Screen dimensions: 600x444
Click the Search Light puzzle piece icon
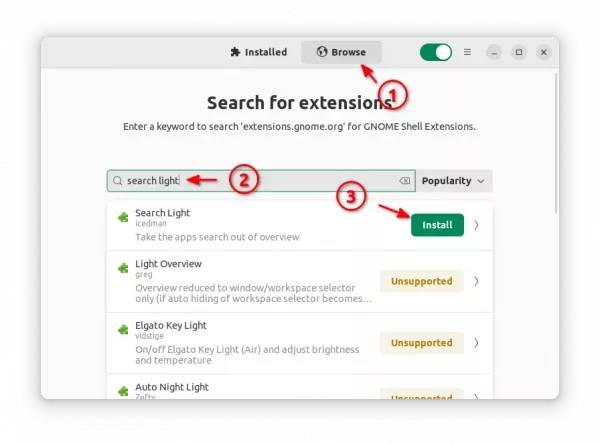tap(123, 217)
